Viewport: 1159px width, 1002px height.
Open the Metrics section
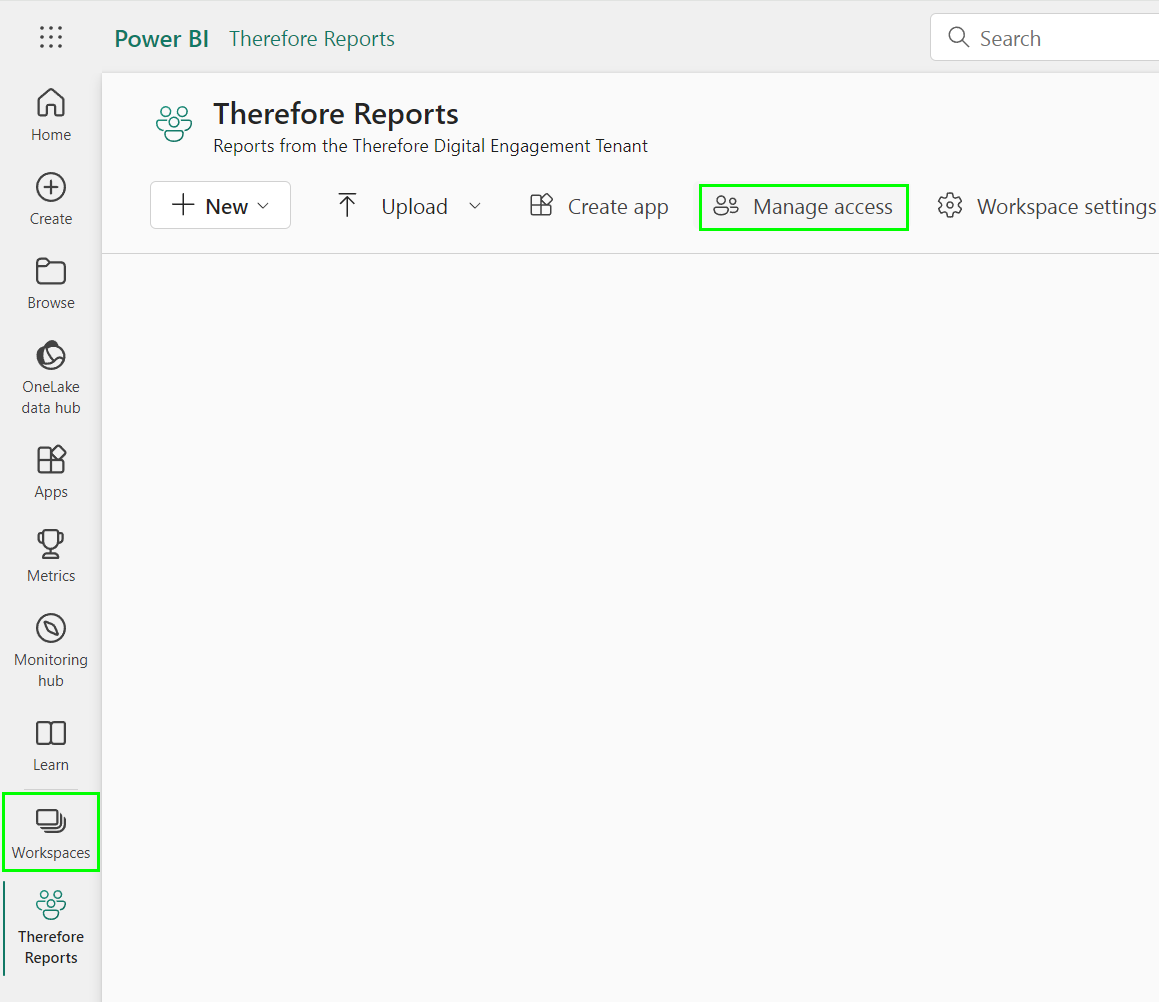(50, 554)
